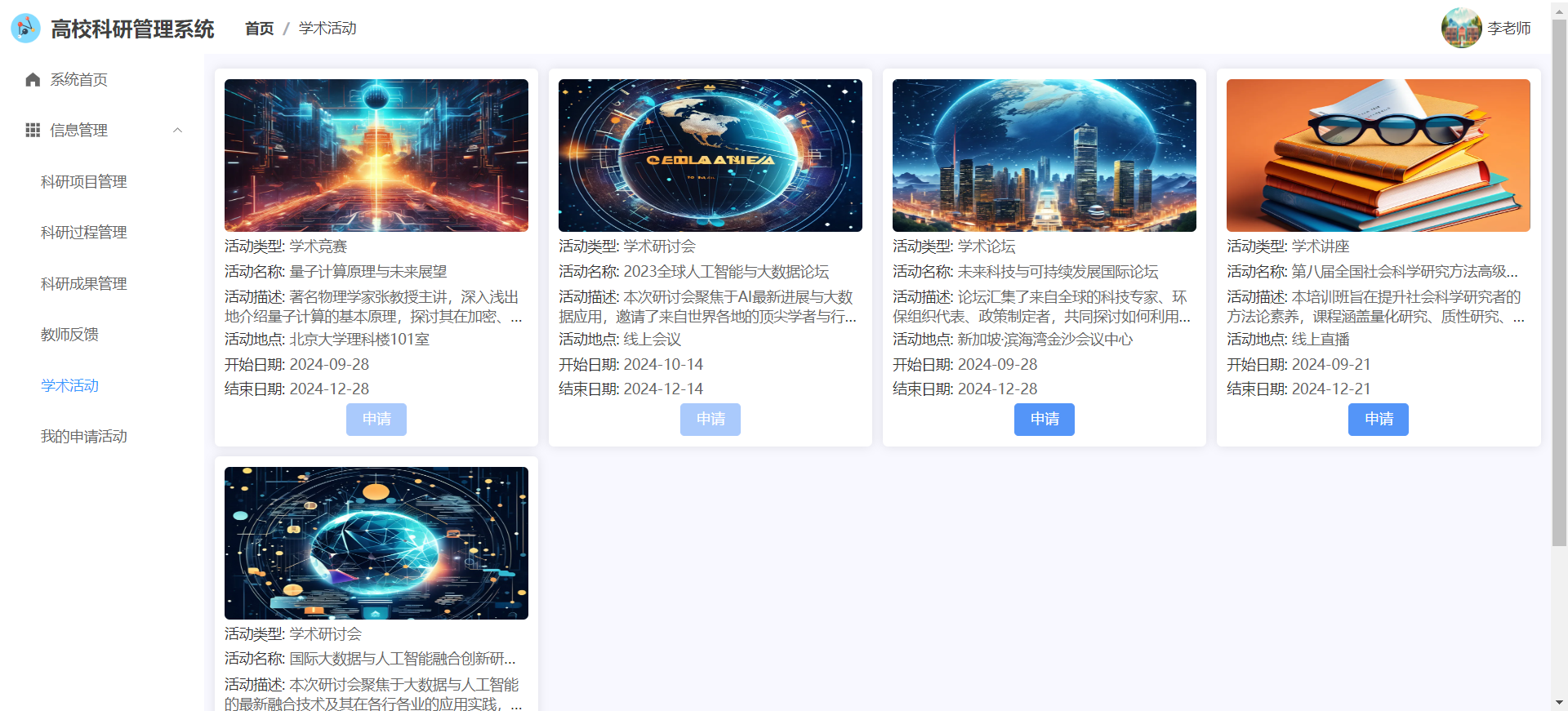The image size is (1568, 711).
Task: Click 申请 for 2023全球人工智能与大数据论坛
Action: [x=710, y=419]
